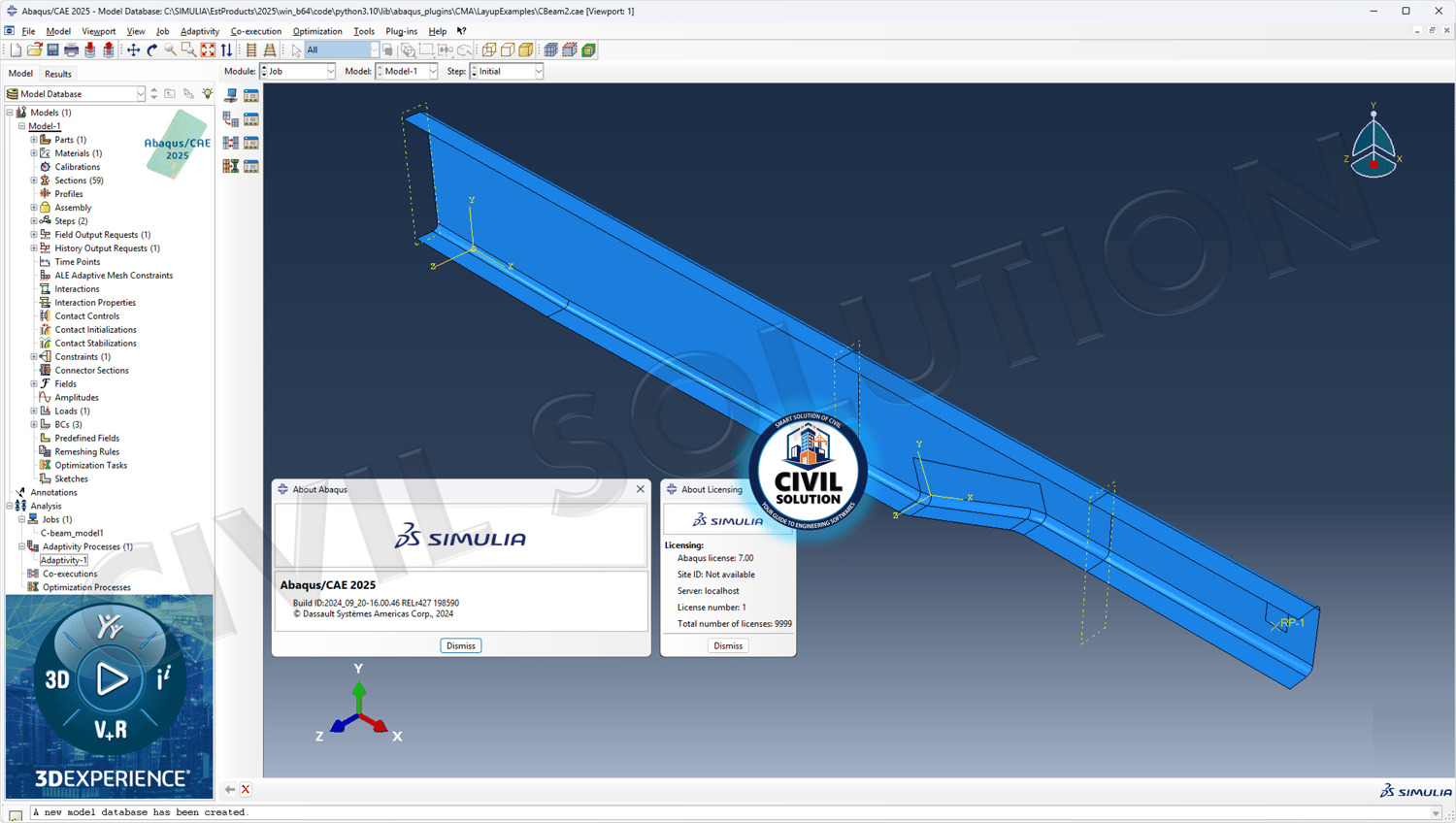Screen dimensions: 1456x823
Task: Open the Viewport menu
Action: click(99, 31)
